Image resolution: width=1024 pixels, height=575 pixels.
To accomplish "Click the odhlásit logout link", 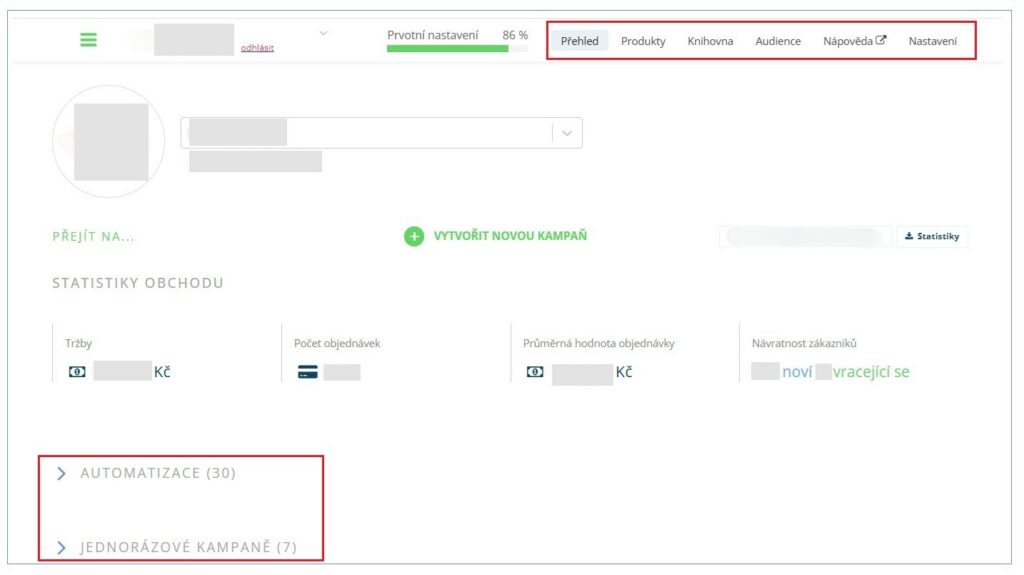I will [x=257, y=47].
